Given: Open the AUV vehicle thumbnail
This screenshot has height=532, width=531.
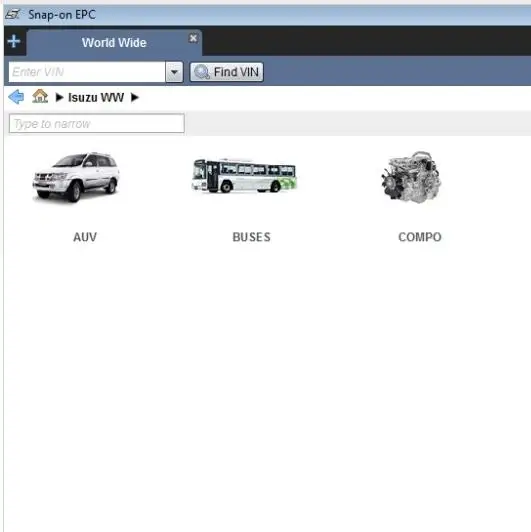Looking at the screenshot, I should pos(76,178).
